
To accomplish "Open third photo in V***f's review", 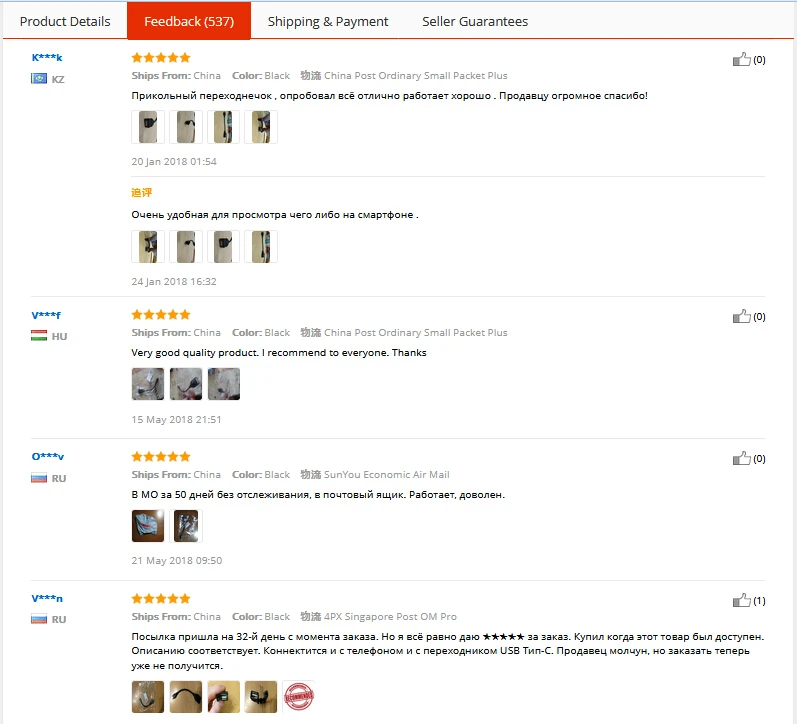I will pos(224,384).
